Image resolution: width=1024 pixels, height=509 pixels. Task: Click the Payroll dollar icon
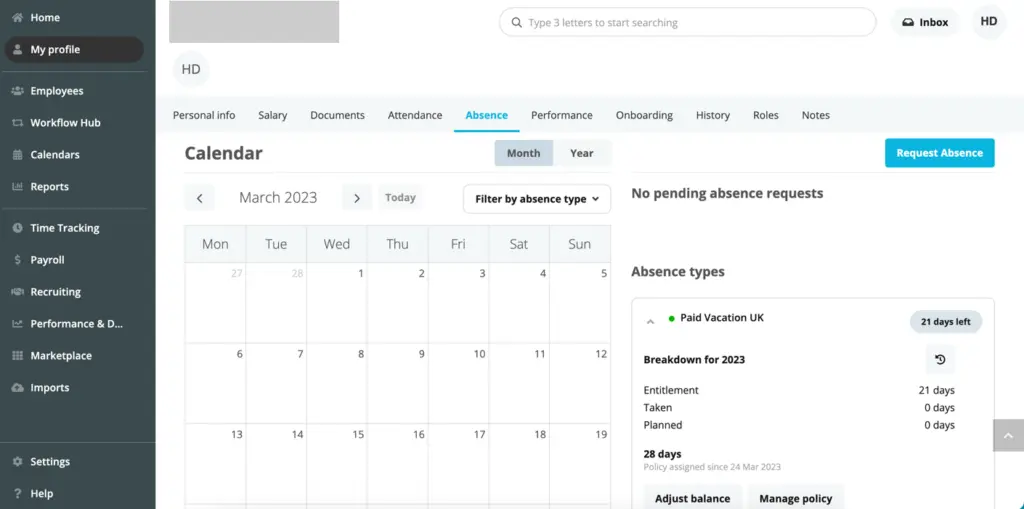click(x=18, y=260)
